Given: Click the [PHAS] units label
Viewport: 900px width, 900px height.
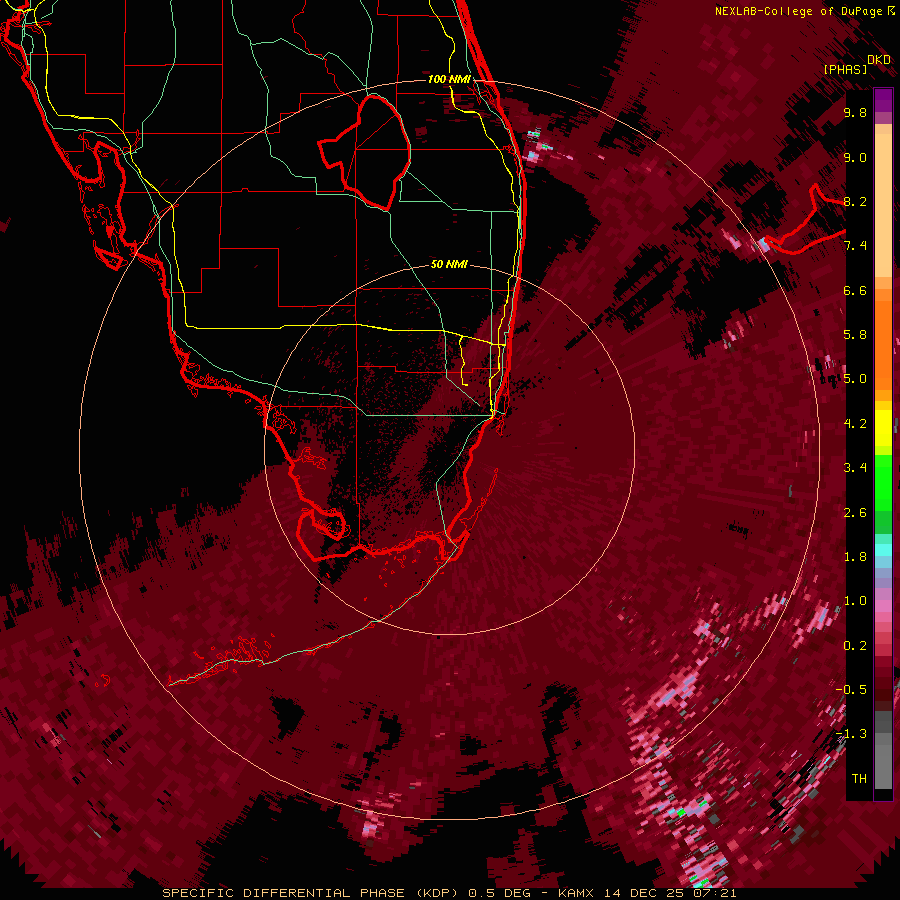Looking at the screenshot, I should point(845,69).
